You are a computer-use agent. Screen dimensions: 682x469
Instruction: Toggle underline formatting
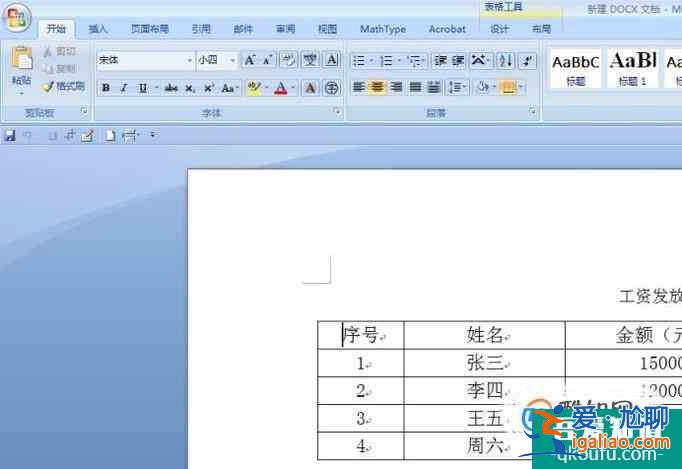143,88
